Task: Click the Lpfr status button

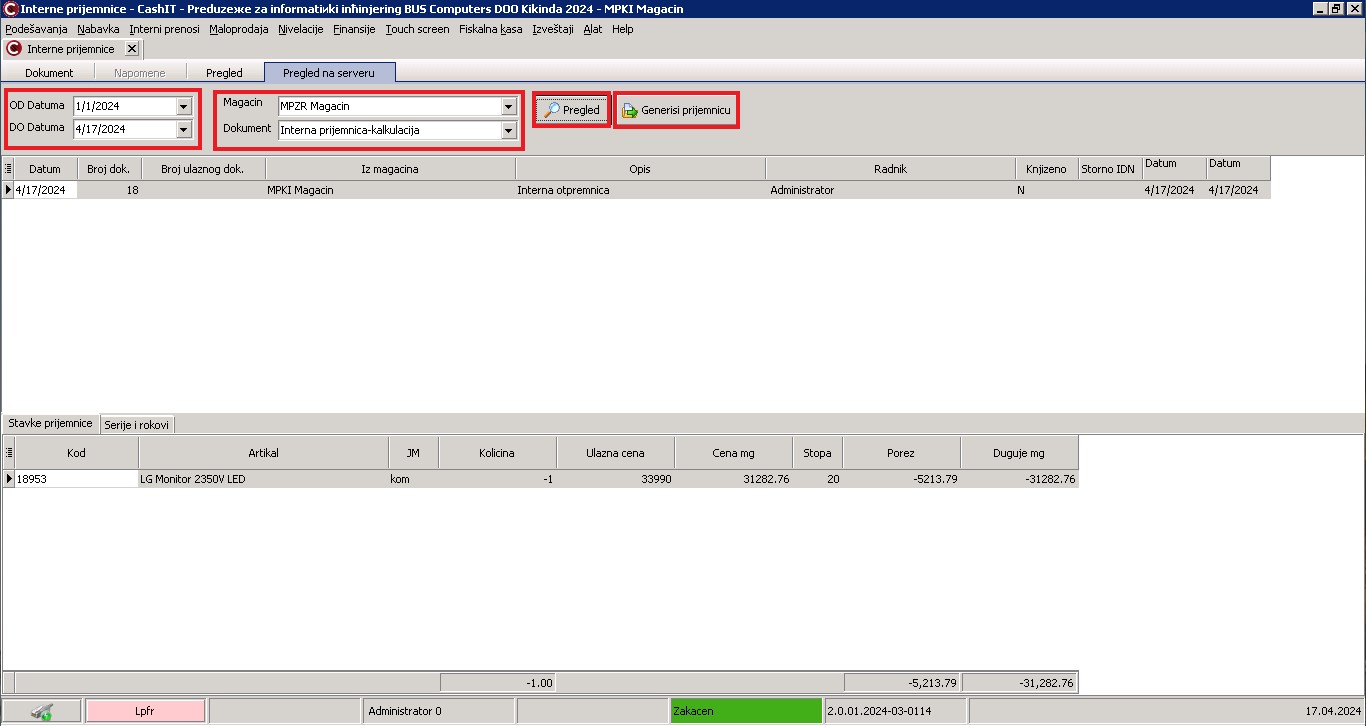Action: point(145,712)
